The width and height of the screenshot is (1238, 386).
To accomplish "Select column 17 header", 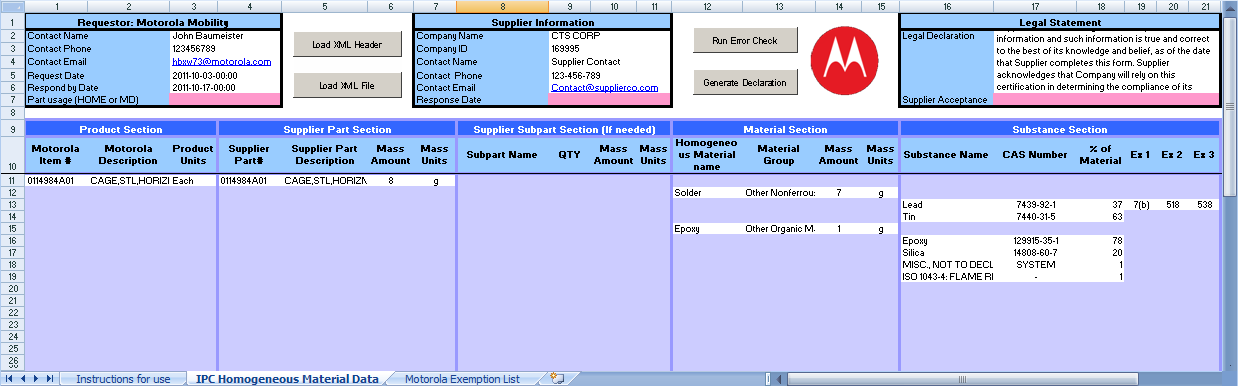I will [x=1035, y=6].
